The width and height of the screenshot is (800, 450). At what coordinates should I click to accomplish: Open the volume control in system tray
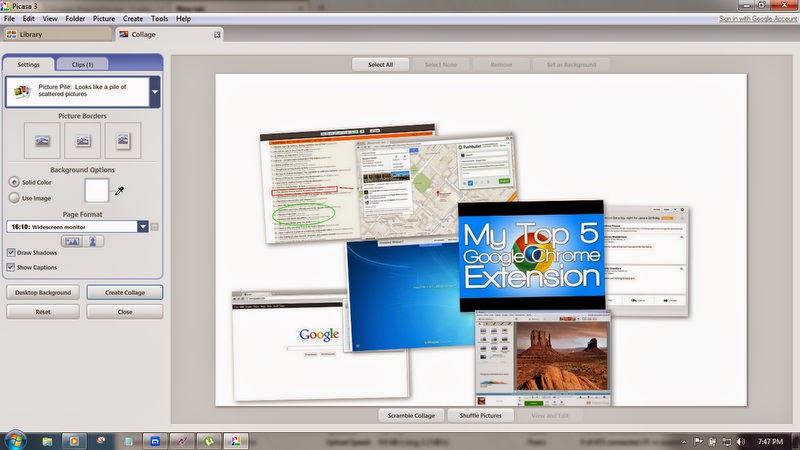click(741, 442)
